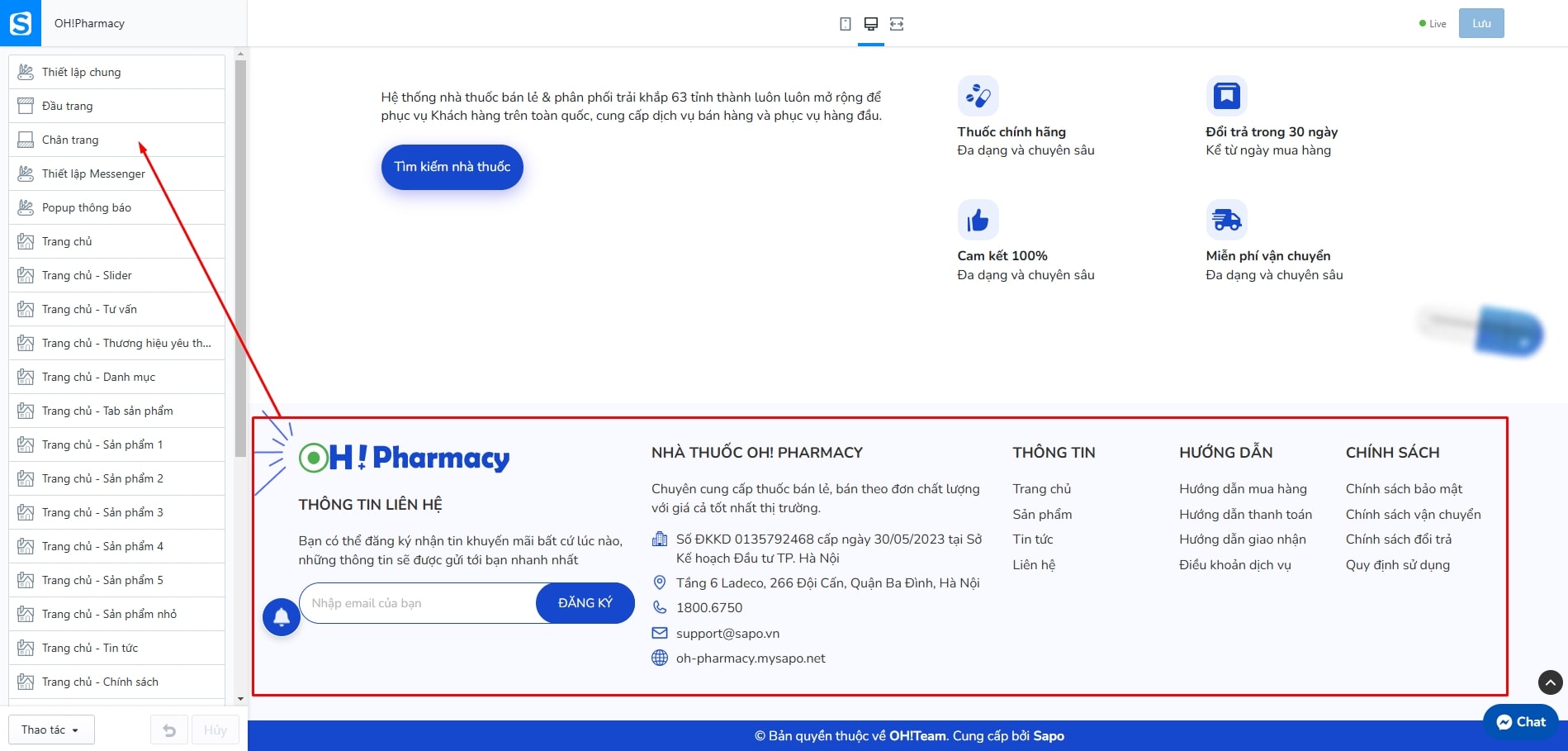Open Trang chủ - Sản phẩm 5 section

pos(116,580)
